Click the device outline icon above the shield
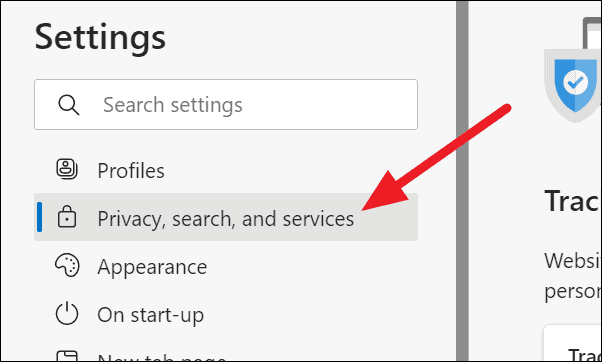This screenshot has width=602, height=362. [592, 33]
